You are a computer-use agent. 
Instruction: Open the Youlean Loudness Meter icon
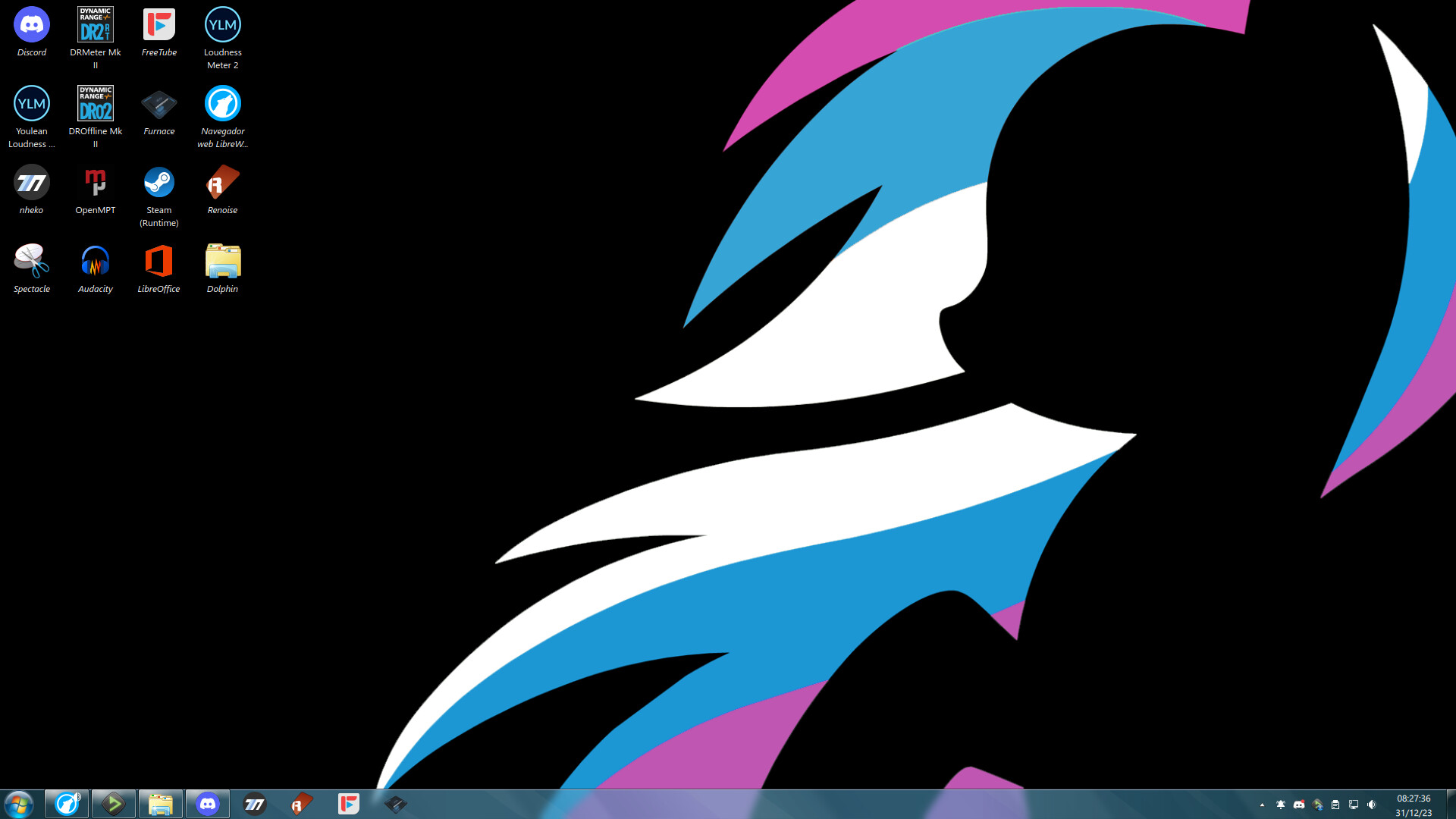pos(32,105)
